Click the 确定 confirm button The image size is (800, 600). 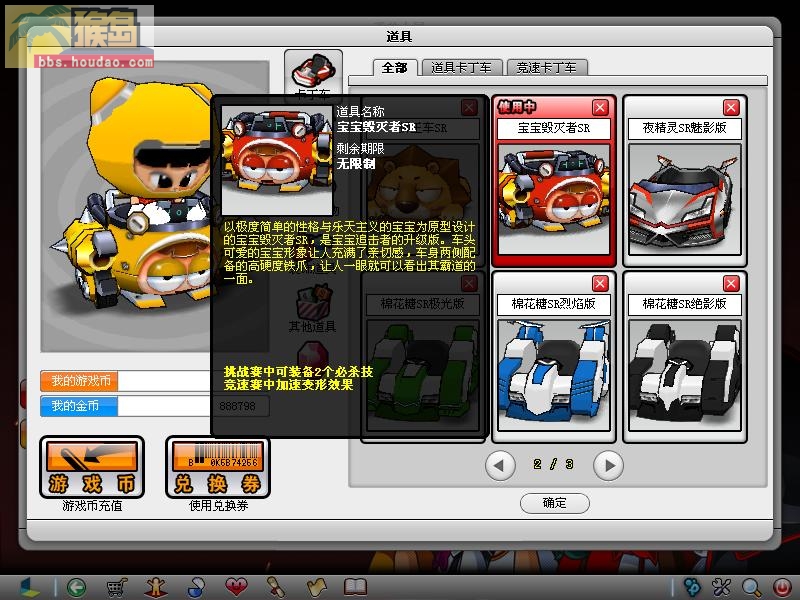click(x=555, y=503)
